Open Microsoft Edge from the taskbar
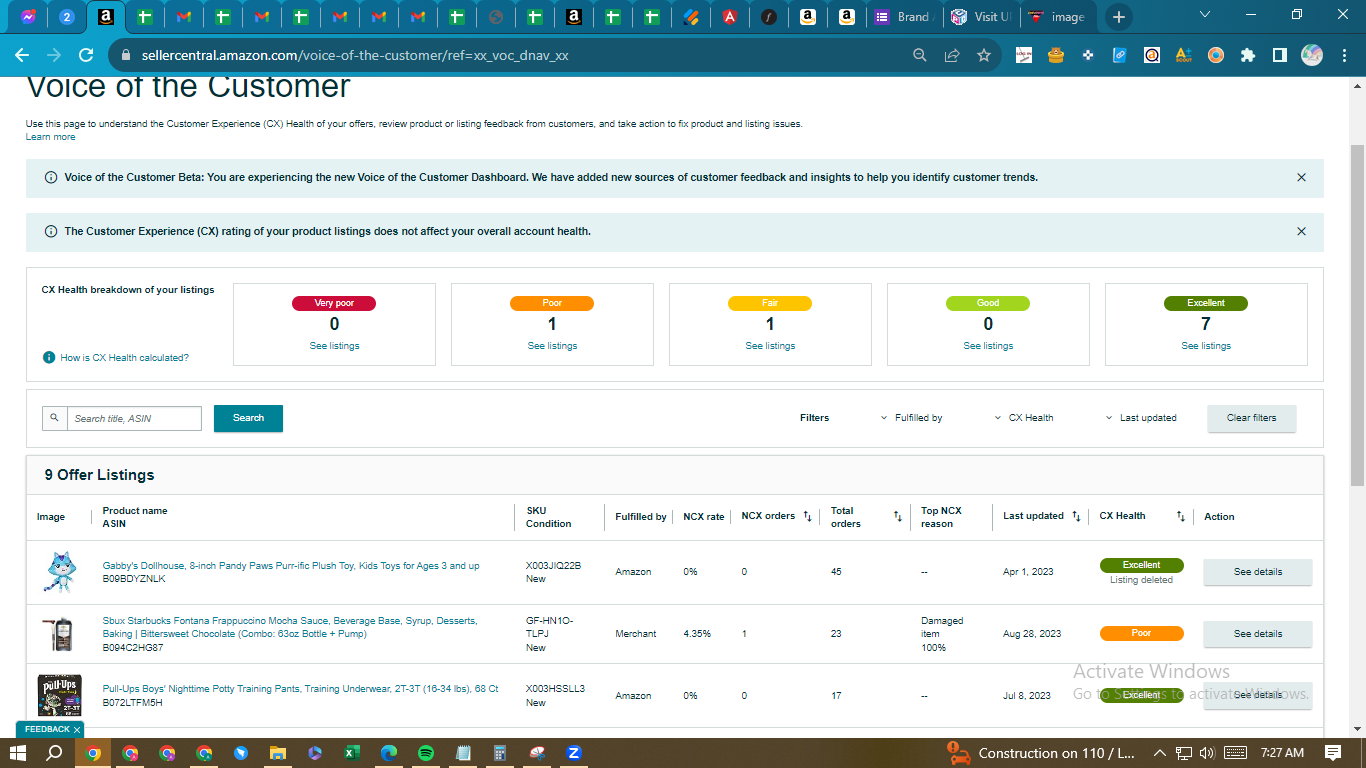This screenshot has width=1366, height=768. pyautogui.click(x=389, y=753)
